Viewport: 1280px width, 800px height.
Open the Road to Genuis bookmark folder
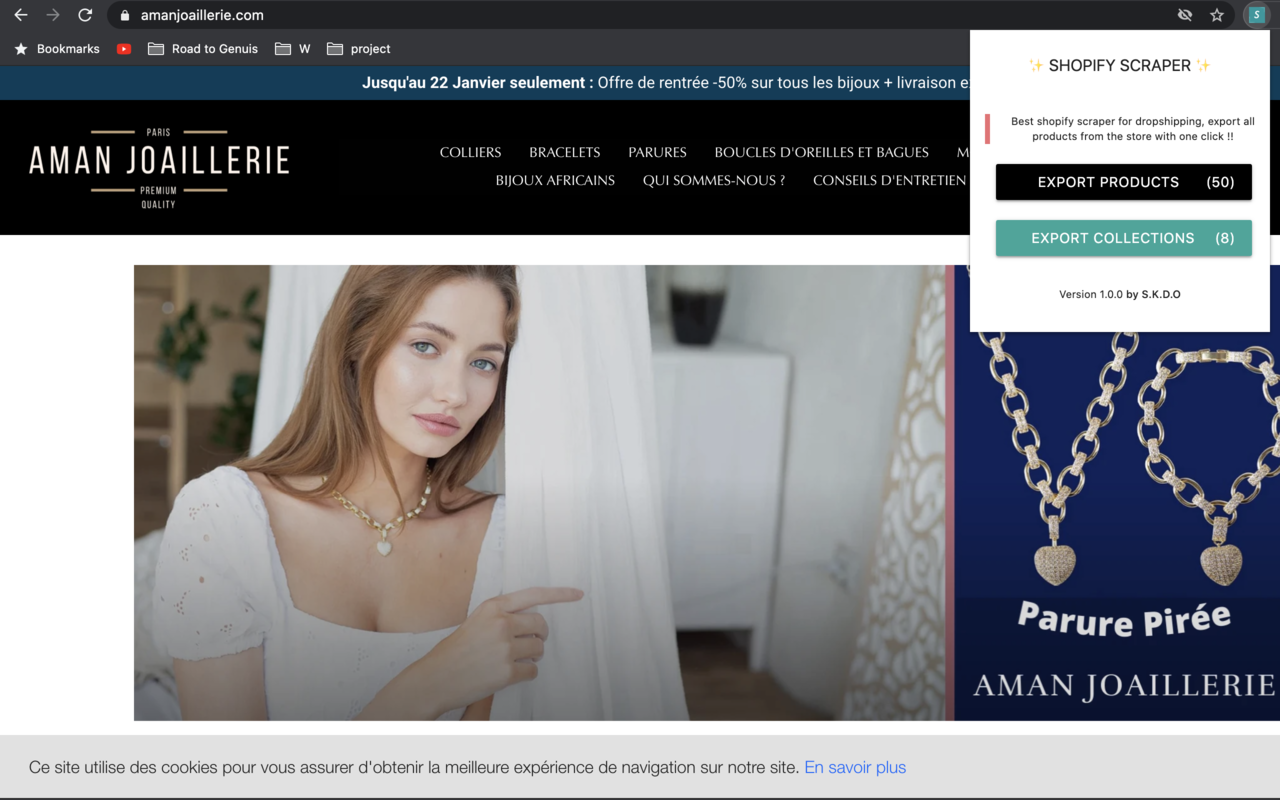203,48
